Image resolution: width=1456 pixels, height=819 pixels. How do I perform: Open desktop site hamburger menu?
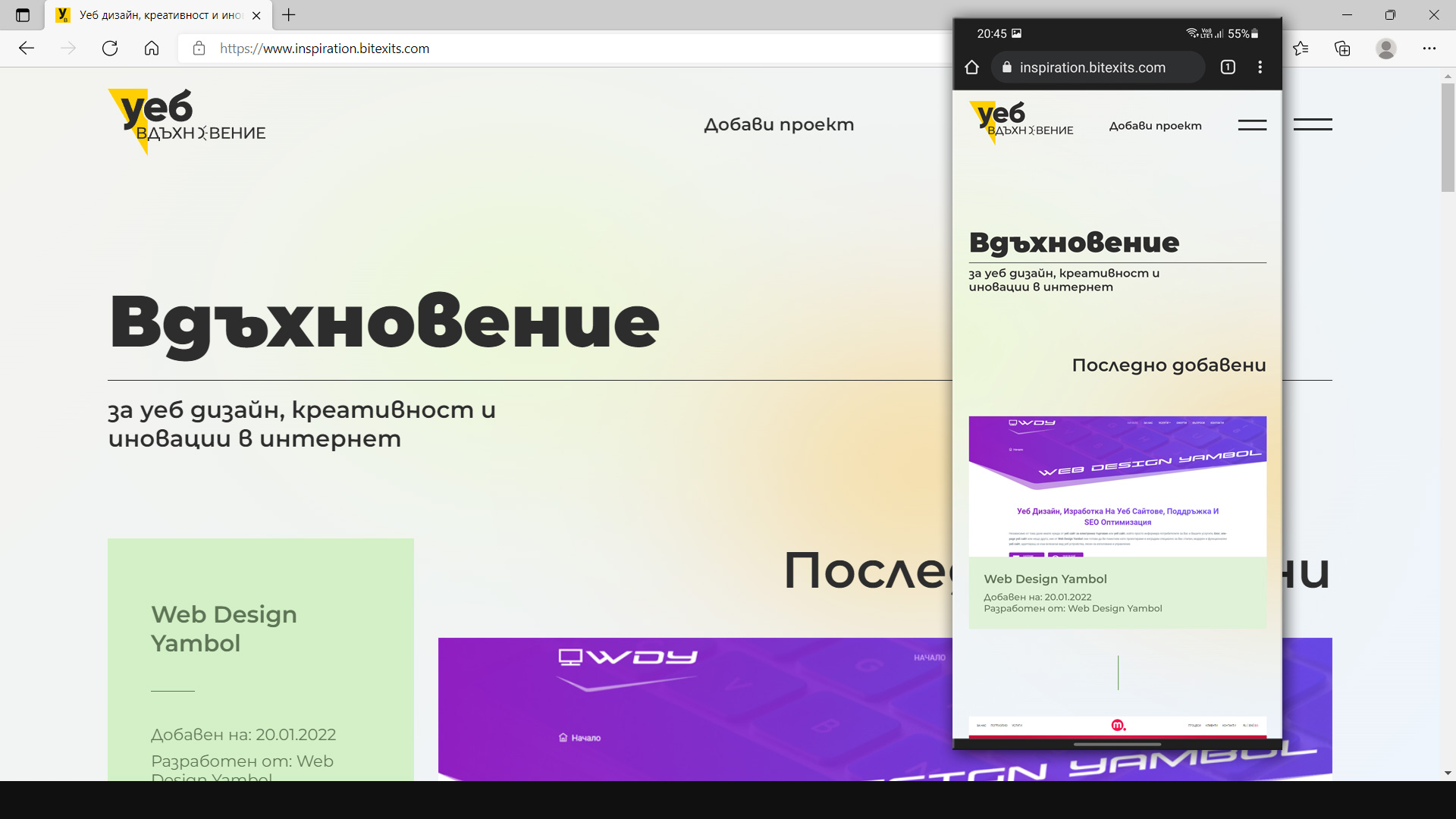[1313, 124]
